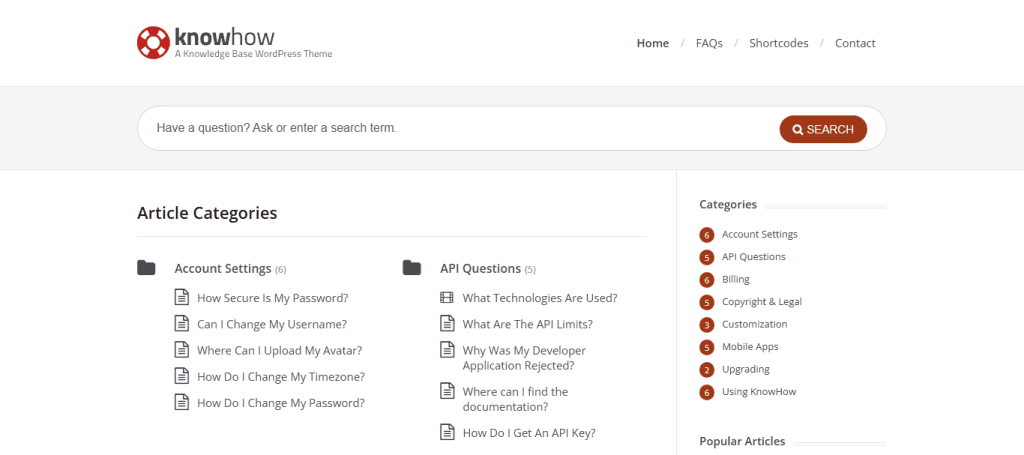Select Customization in sidebar Categories
Viewport: 1024px width, 455px height.
[x=754, y=324]
